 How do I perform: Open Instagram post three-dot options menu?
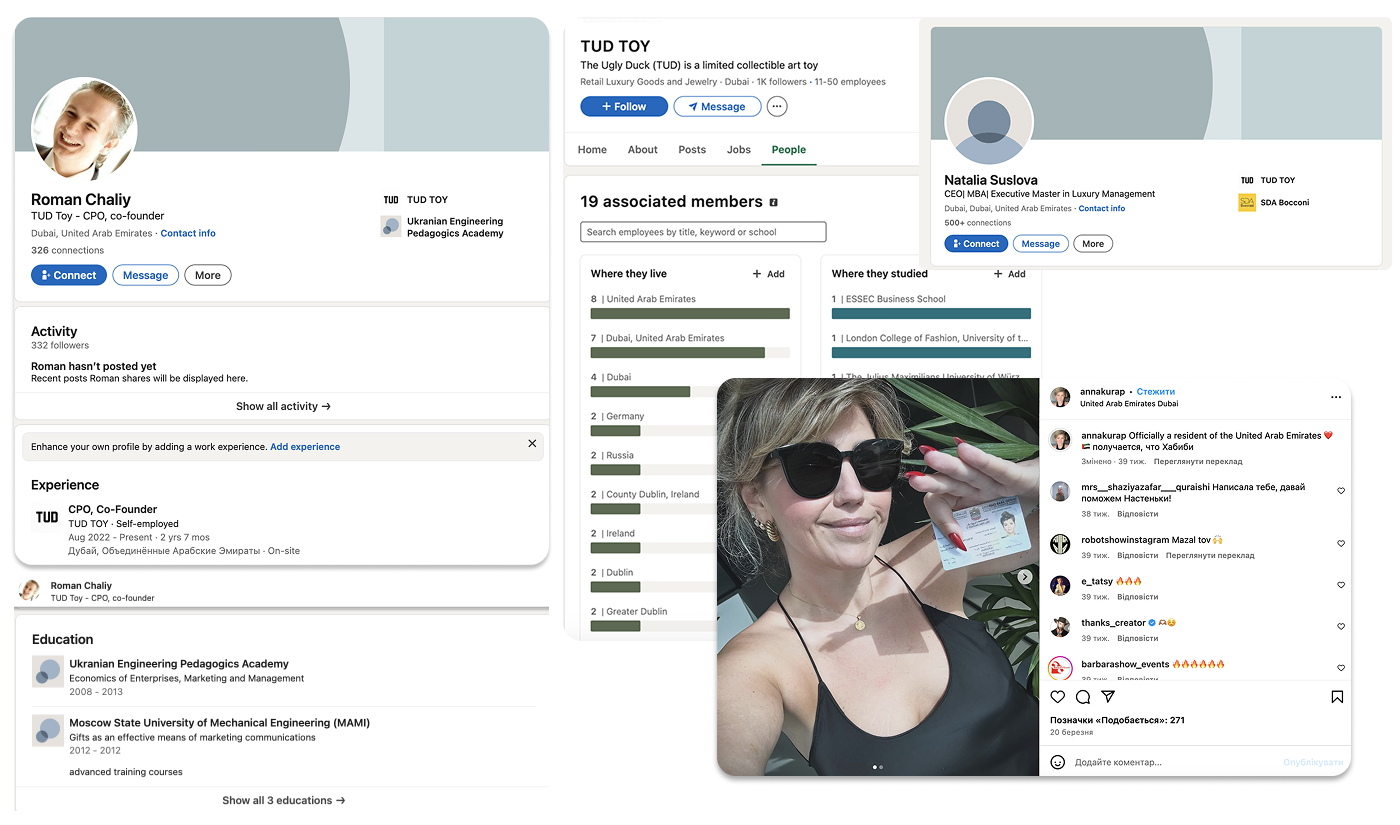click(1336, 397)
